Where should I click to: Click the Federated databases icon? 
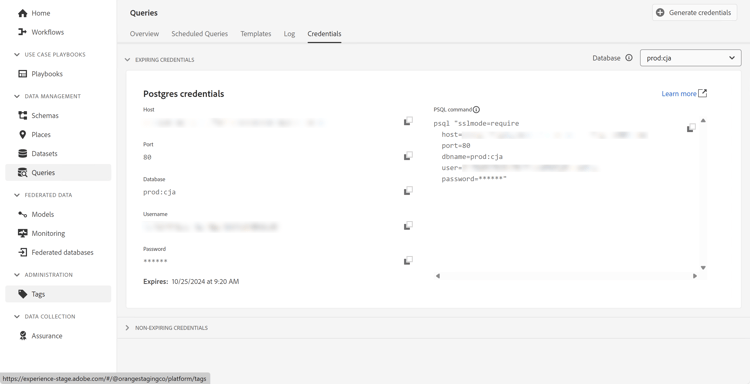pos(22,252)
